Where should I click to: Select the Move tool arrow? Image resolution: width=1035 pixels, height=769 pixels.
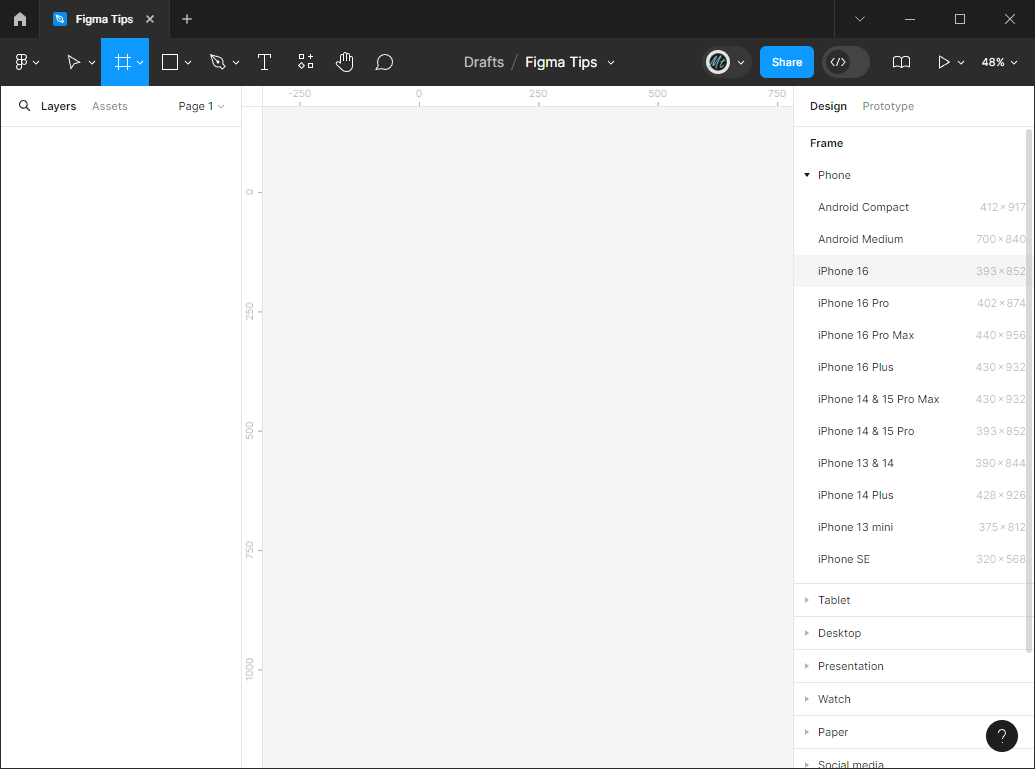tap(73, 62)
